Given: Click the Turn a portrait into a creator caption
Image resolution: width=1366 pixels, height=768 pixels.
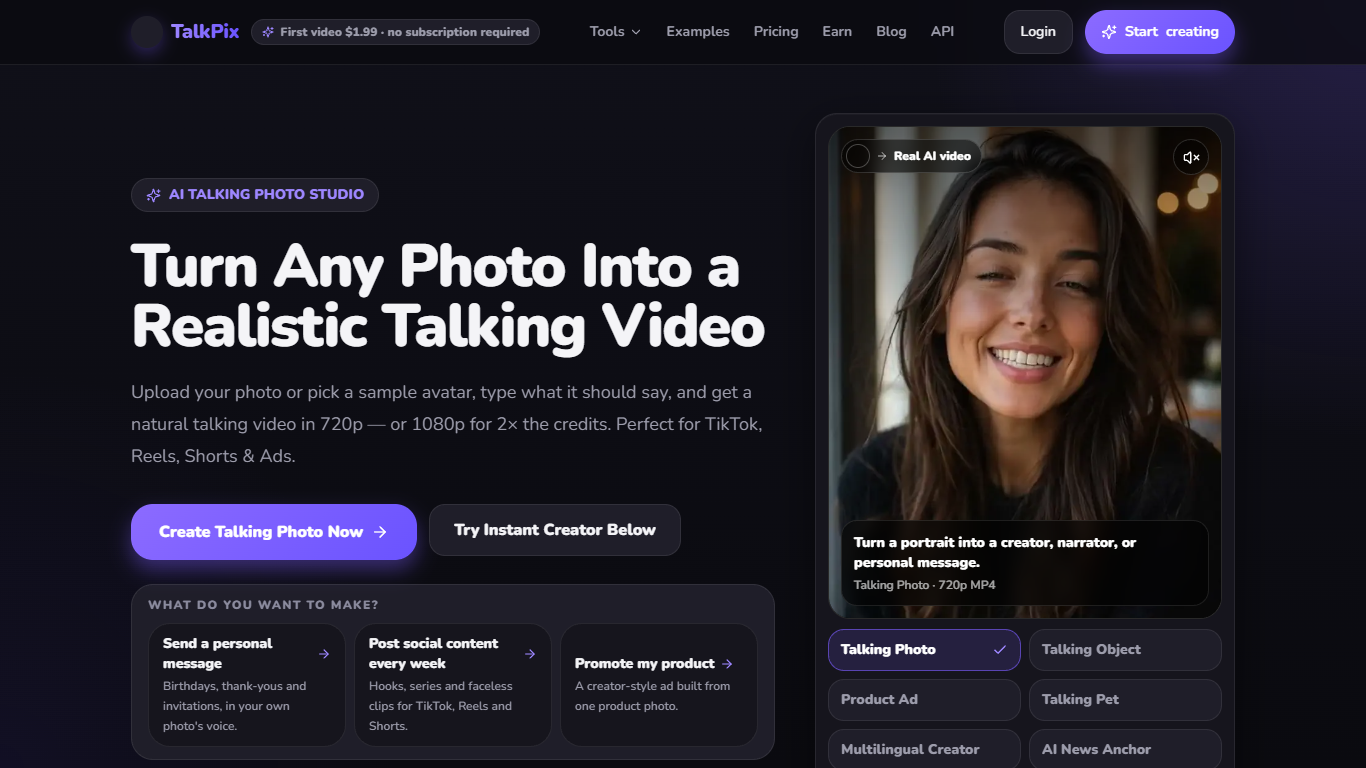Looking at the screenshot, I should tap(995, 553).
